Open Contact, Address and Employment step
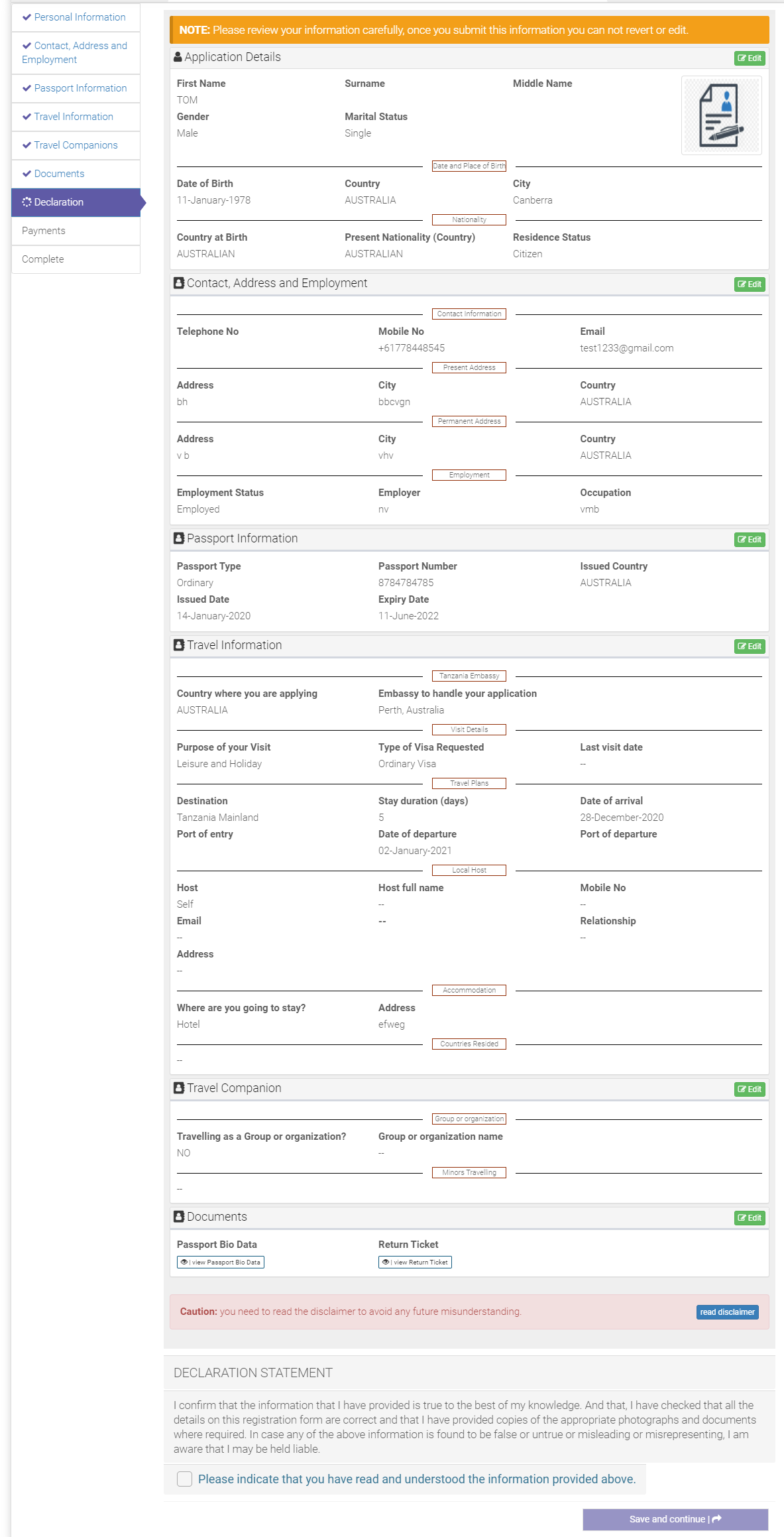This screenshot has width=784, height=1537. (76, 52)
